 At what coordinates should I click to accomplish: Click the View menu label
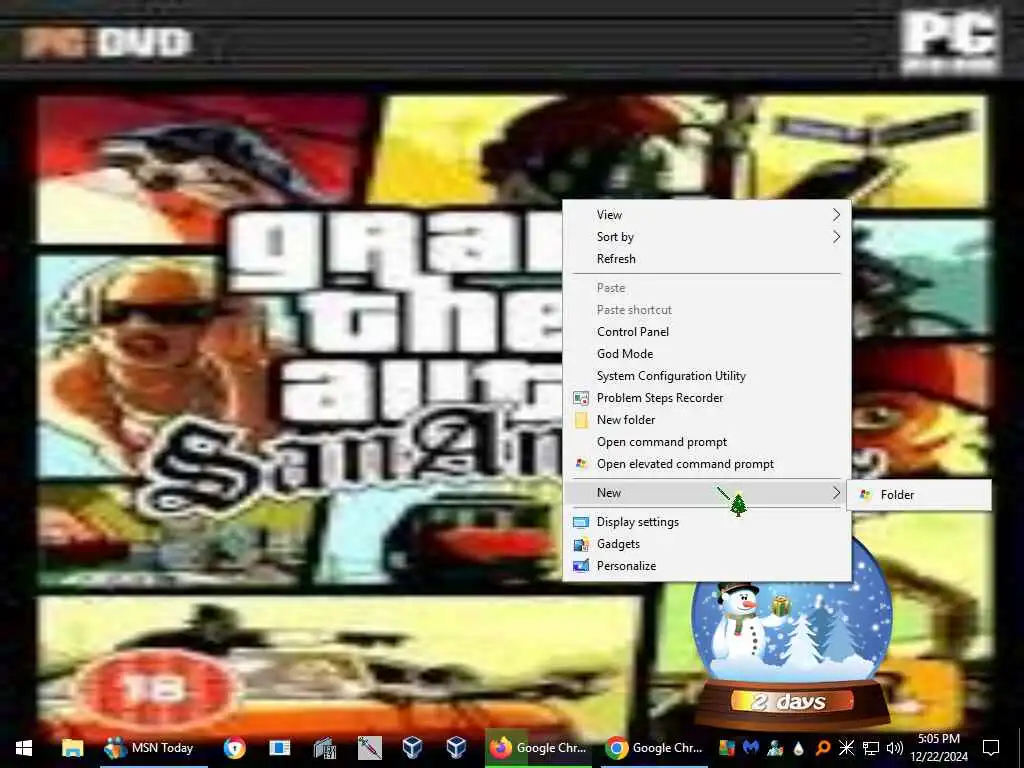point(609,214)
